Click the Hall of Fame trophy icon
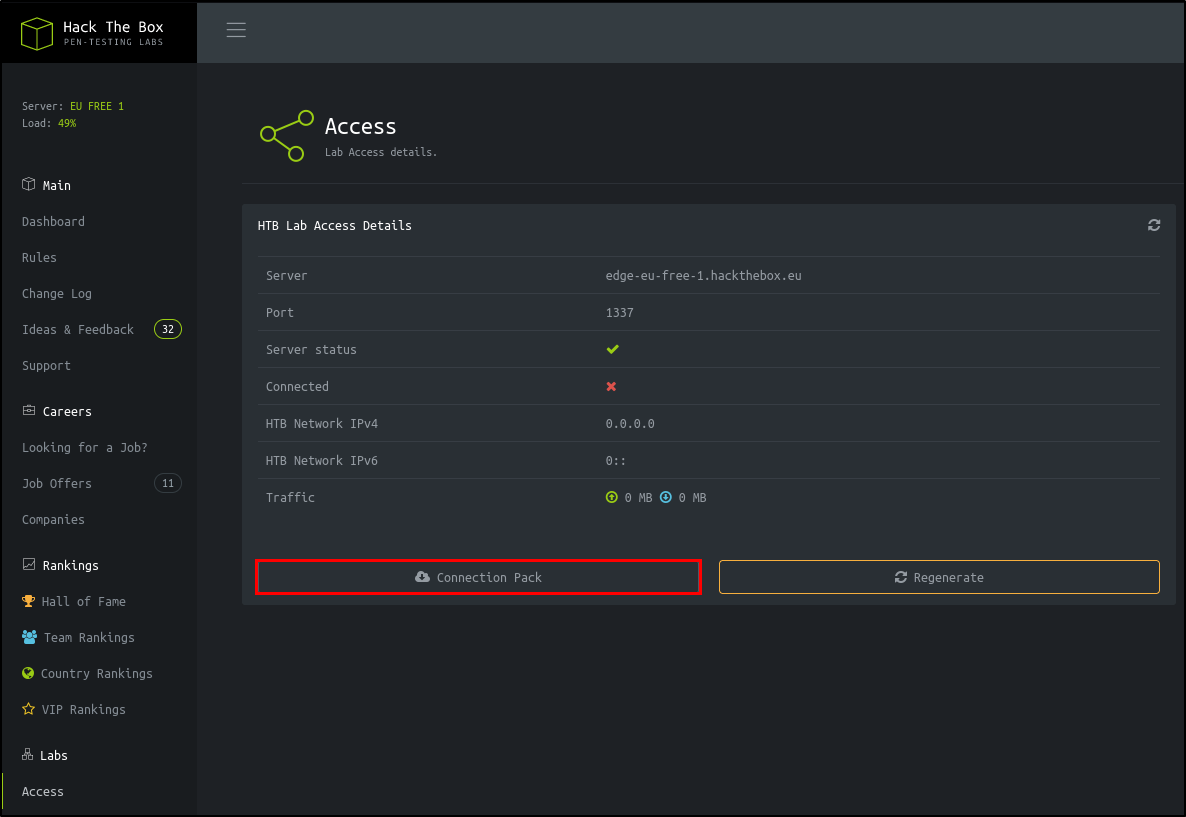Viewport: 1186px width, 817px height. [x=28, y=601]
